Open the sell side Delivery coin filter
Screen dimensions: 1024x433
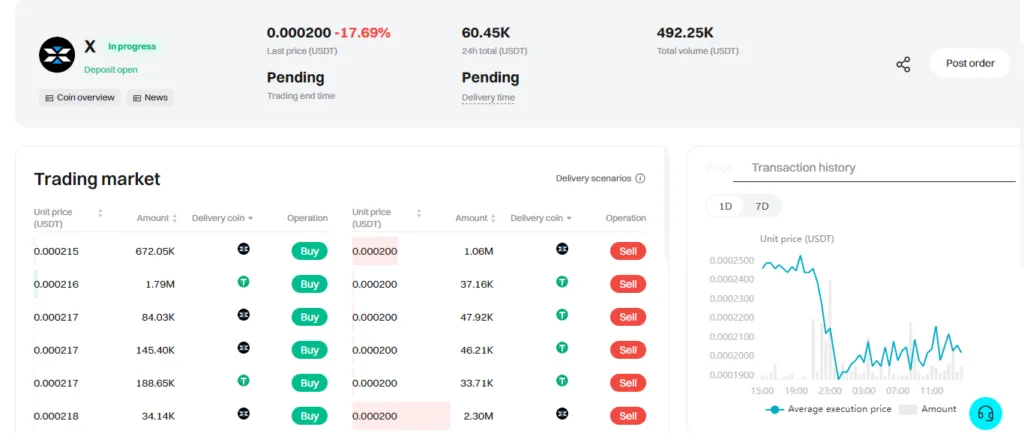[x=541, y=218]
